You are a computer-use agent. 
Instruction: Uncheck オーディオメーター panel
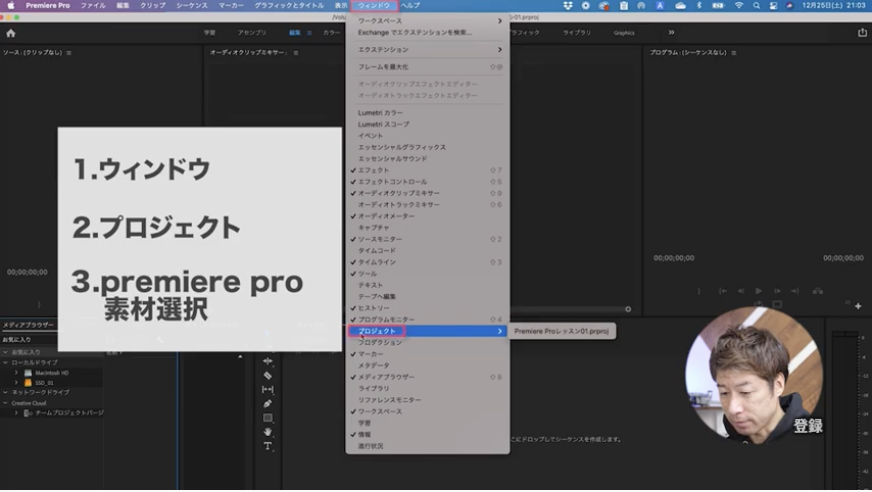[x=427, y=216]
